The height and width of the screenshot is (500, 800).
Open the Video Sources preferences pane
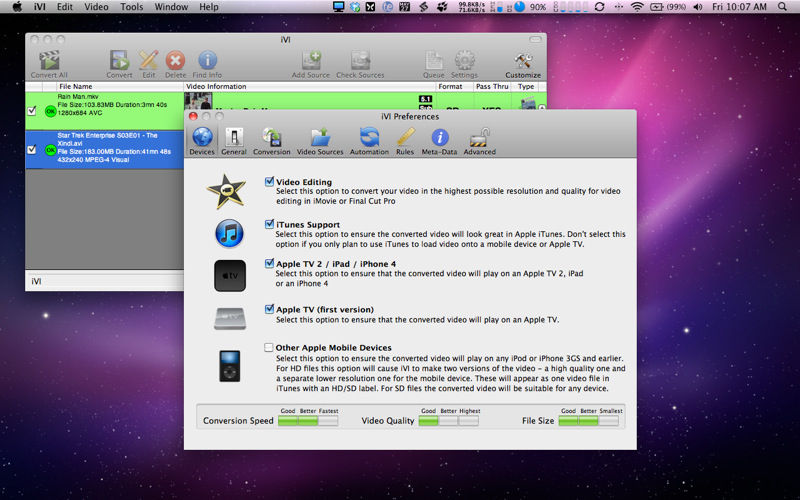320,141
